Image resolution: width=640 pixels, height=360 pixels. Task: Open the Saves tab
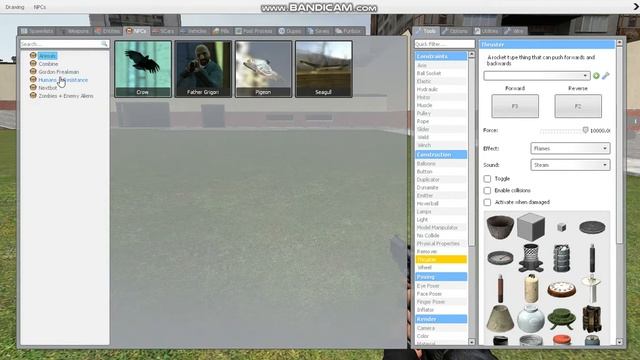click(x=318, y=31)
